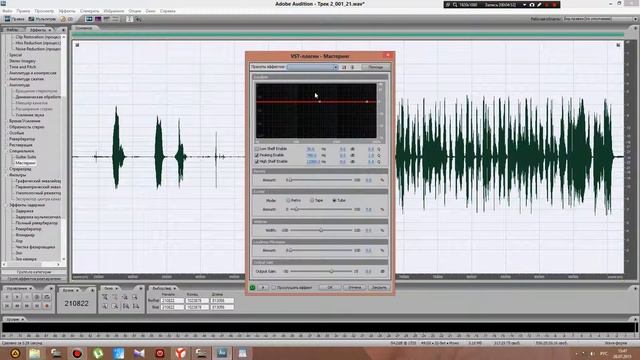
Task: Select Spectral Frequency display purple icon
Action: [x=98, y=19]
